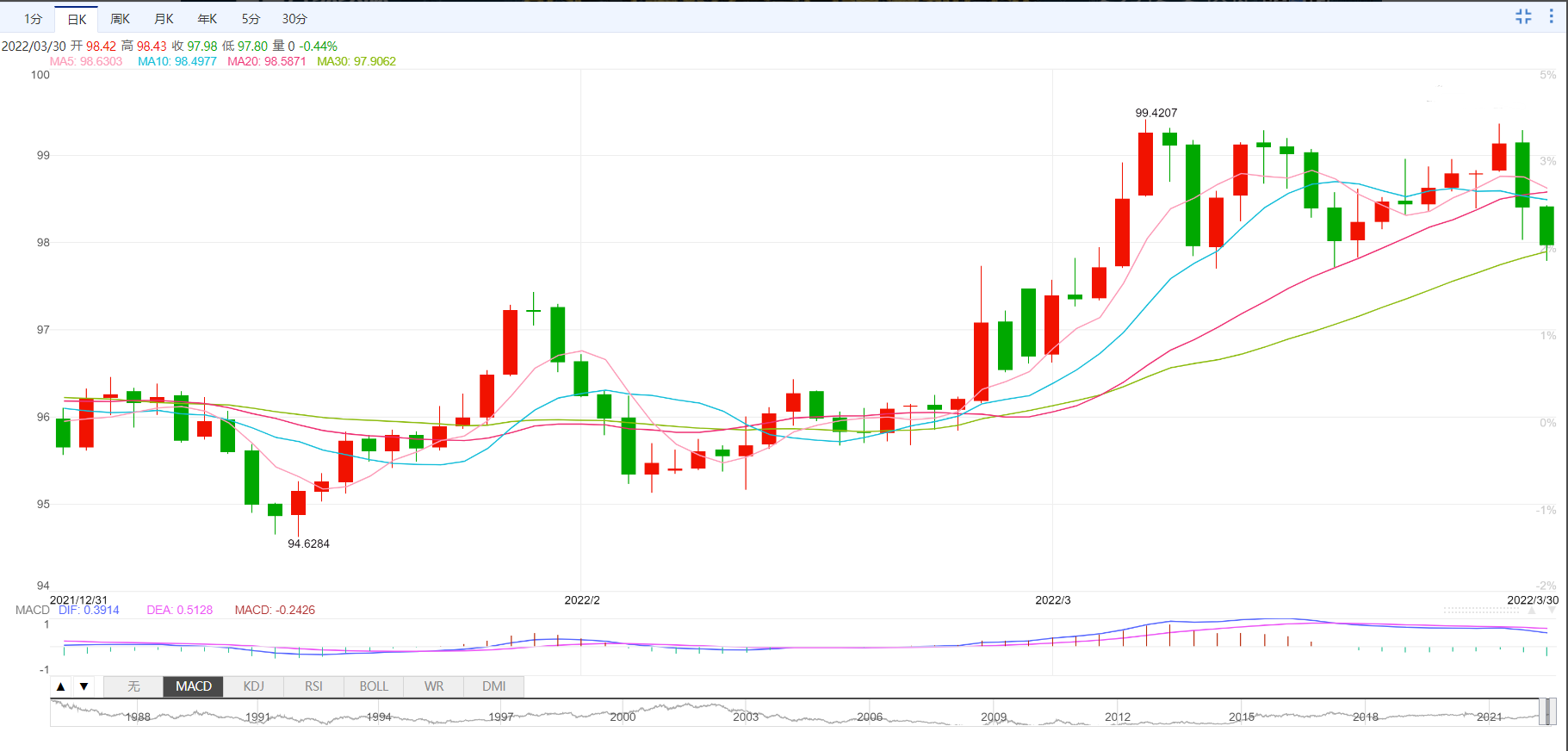Click the 2022/3/30 end date label
This screenshot has height=751, width=1568.
pos(1533,599)
